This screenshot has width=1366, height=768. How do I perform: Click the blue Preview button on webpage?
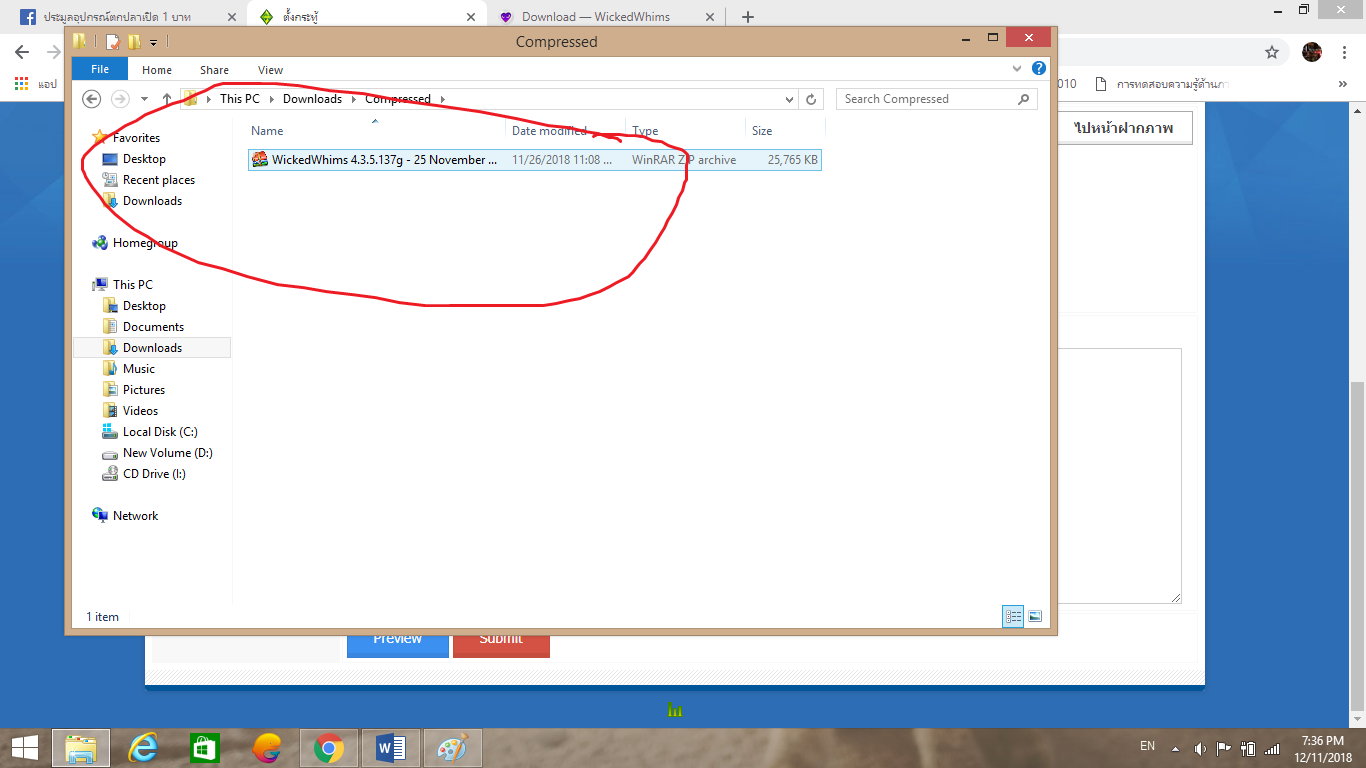tap(398, 642)
